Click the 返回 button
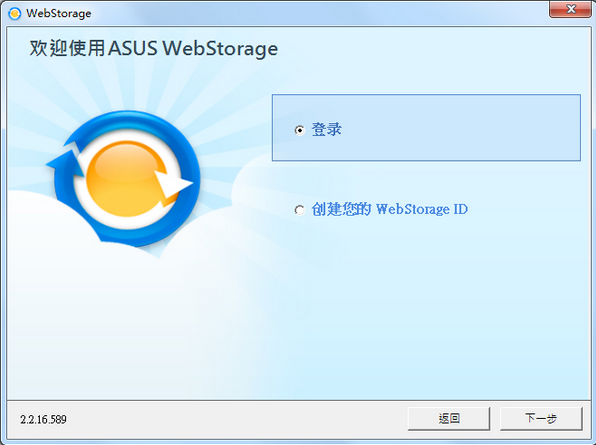 pyautogui.click(x=449, y=419)
